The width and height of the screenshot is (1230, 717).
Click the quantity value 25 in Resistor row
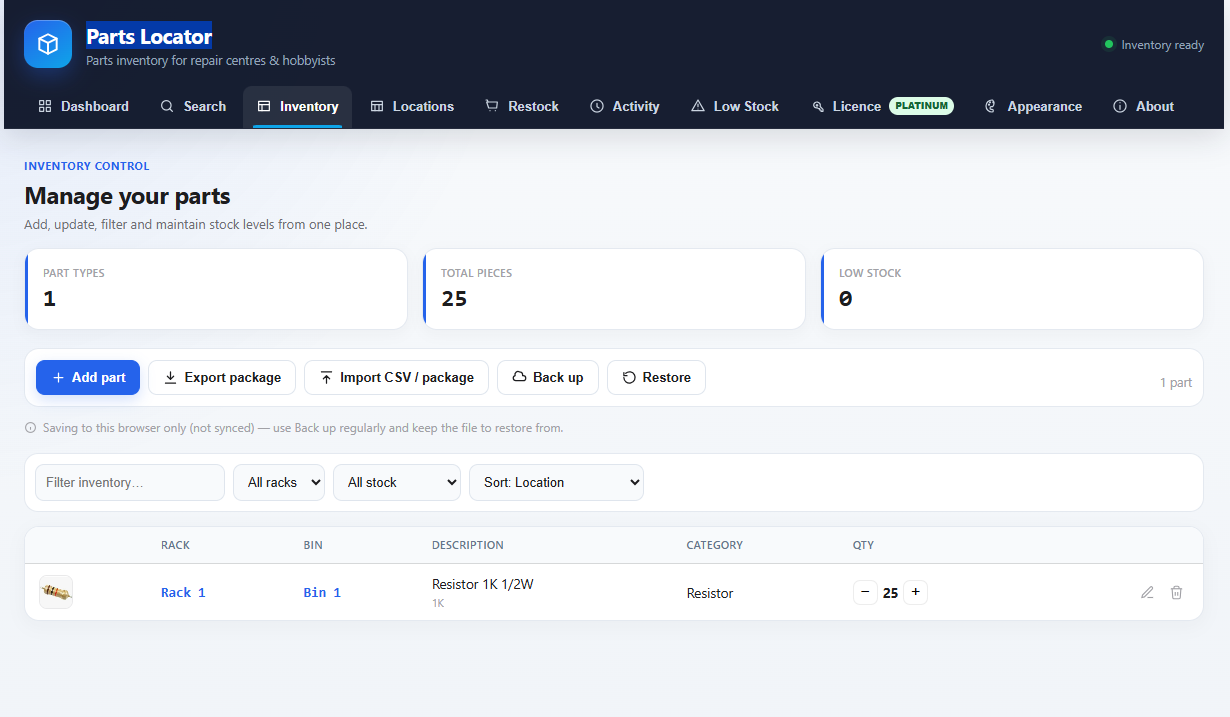[x=890, y=593]
